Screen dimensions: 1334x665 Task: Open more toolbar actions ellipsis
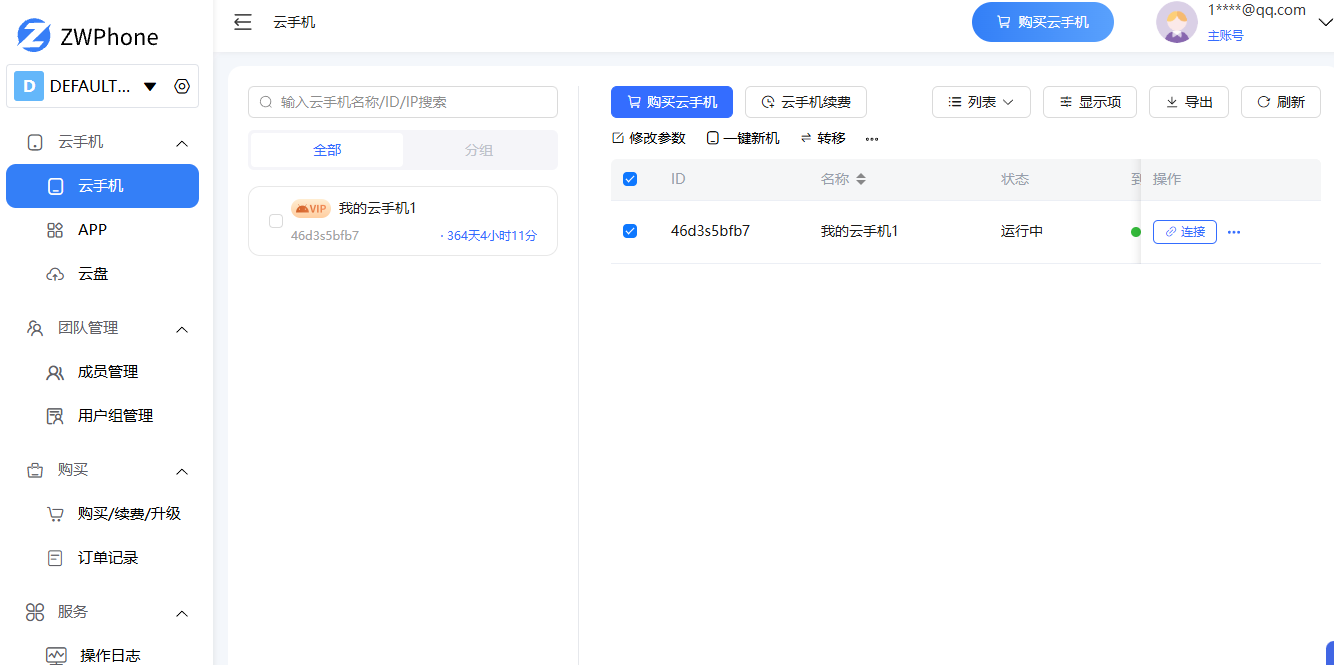pyautogui.click(x=872, y=139)
